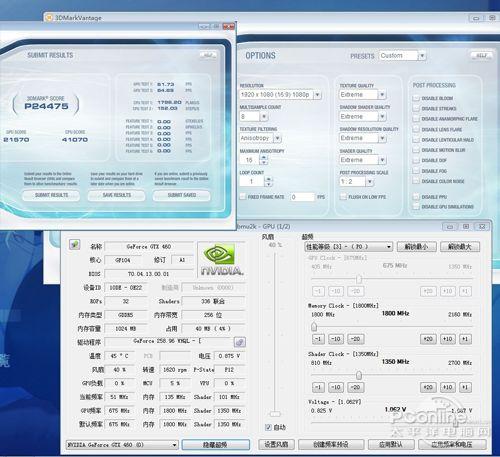
Task: Enable the Disable Anamorphic Flare checkbox
Action: coord(416,119)
